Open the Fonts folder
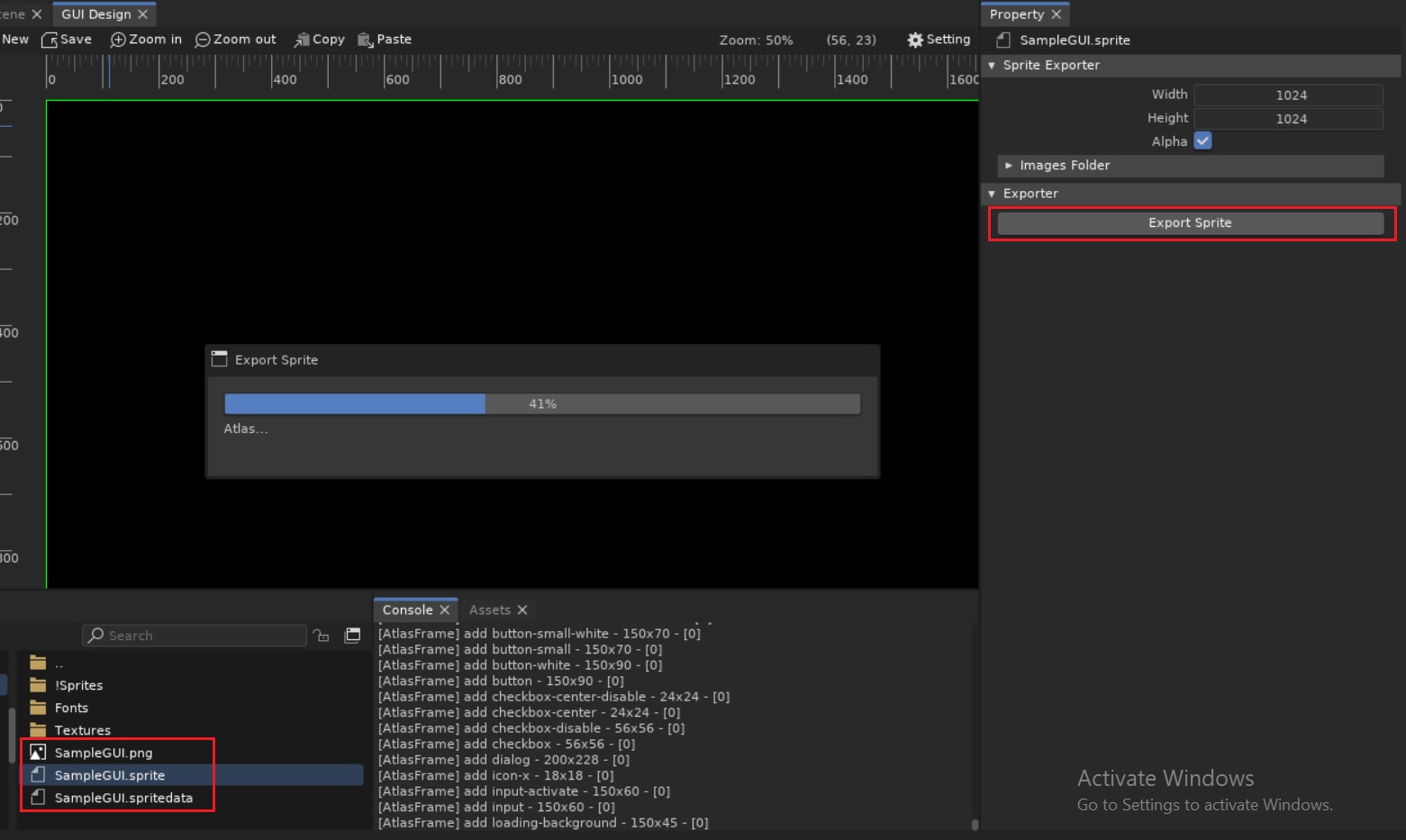This screenshot has width=1406, height=840. (x=71, y=708)
